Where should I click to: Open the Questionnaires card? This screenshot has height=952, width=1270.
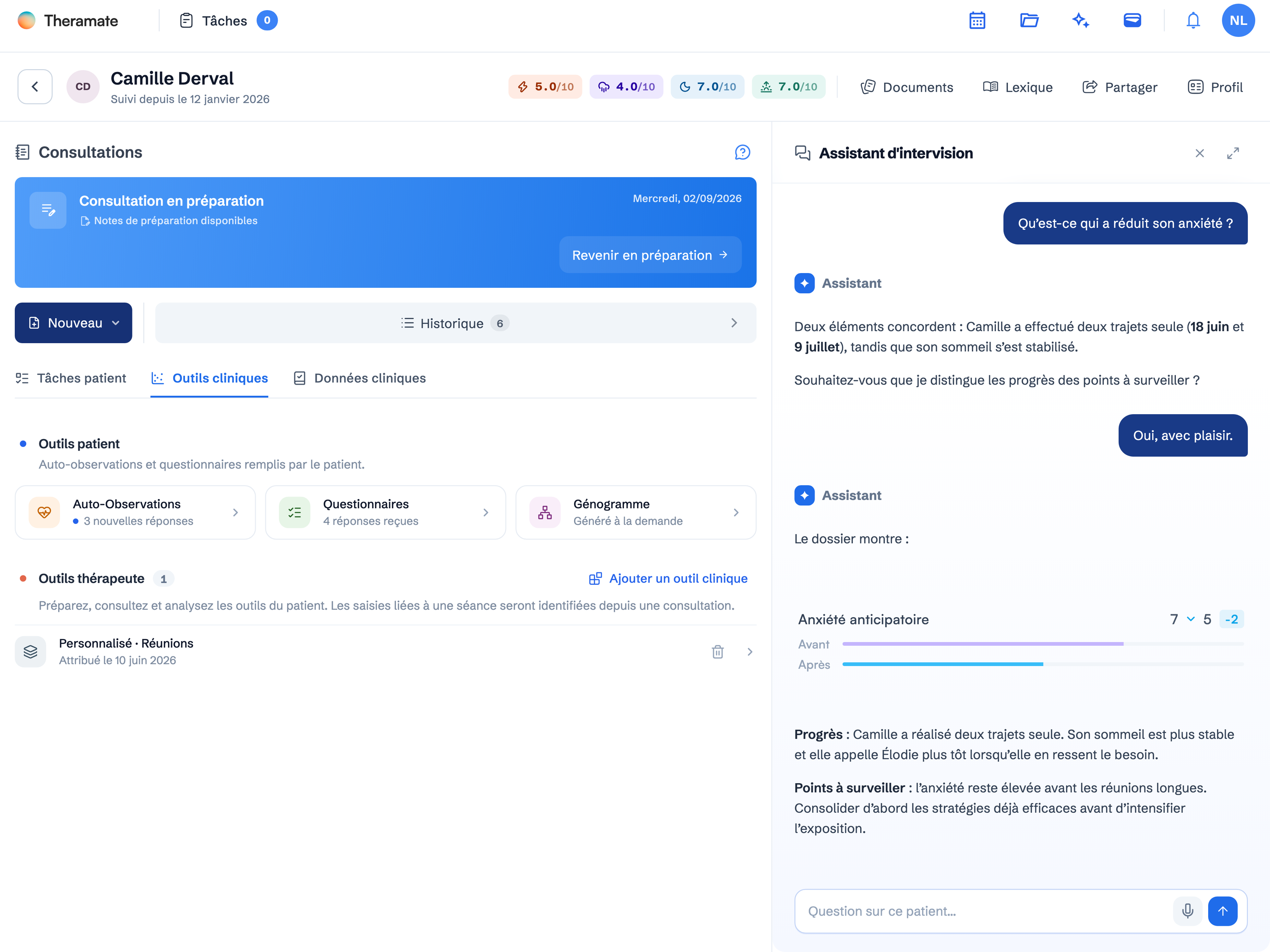385,512
